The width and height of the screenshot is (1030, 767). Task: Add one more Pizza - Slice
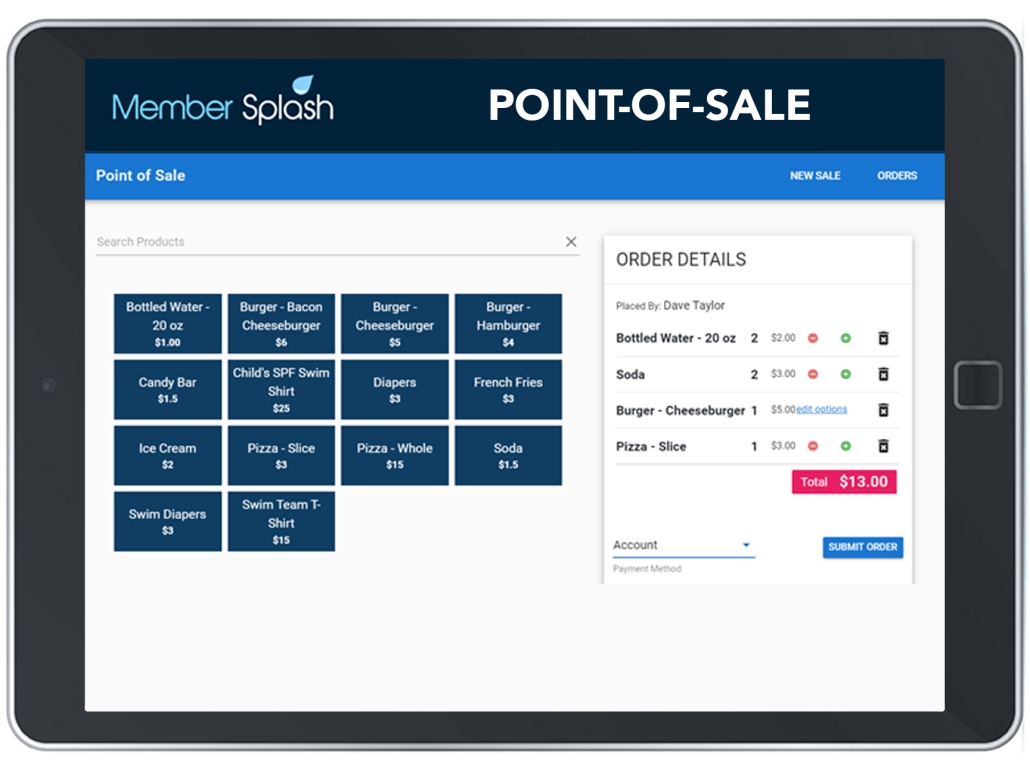click(846, 446)
